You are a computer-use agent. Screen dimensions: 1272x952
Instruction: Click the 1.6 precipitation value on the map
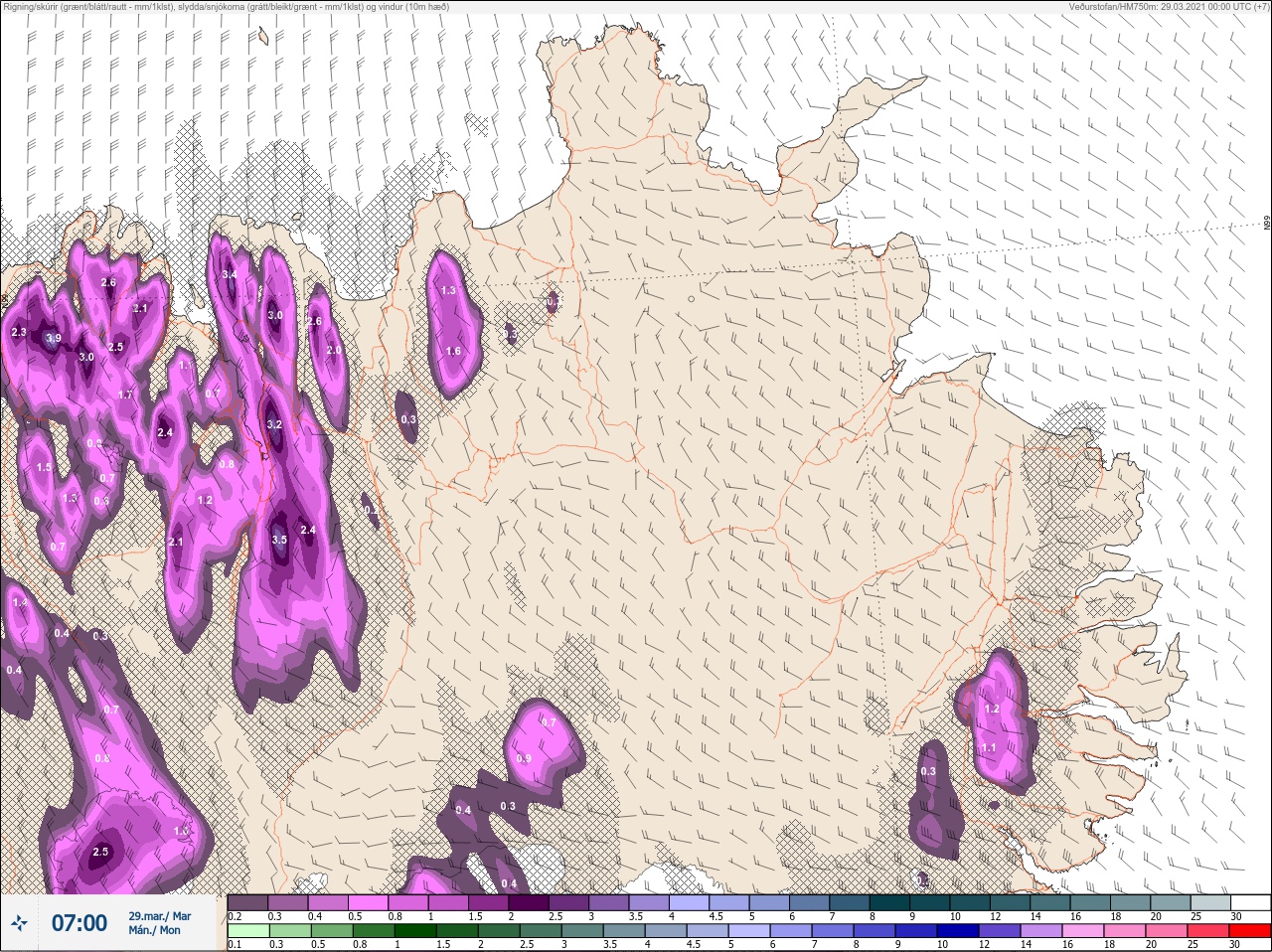453,351
